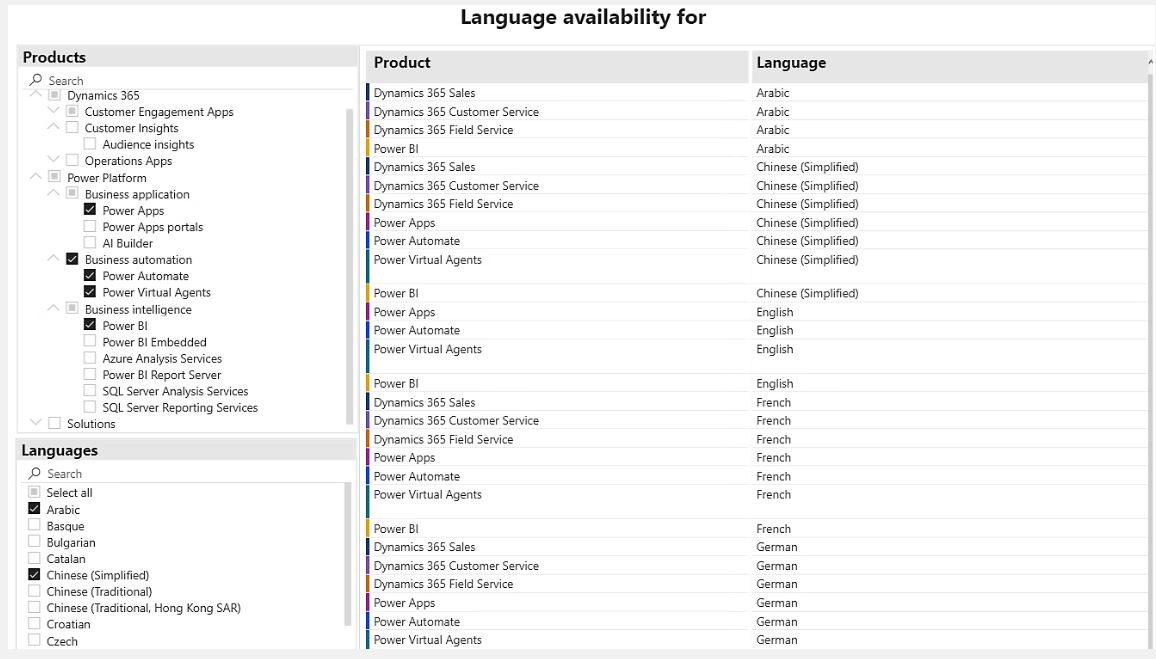This screenshot has width=1156, height=659.
Task: Select Dynamics 365 Sales Arabic row
Action: (757, 93)
